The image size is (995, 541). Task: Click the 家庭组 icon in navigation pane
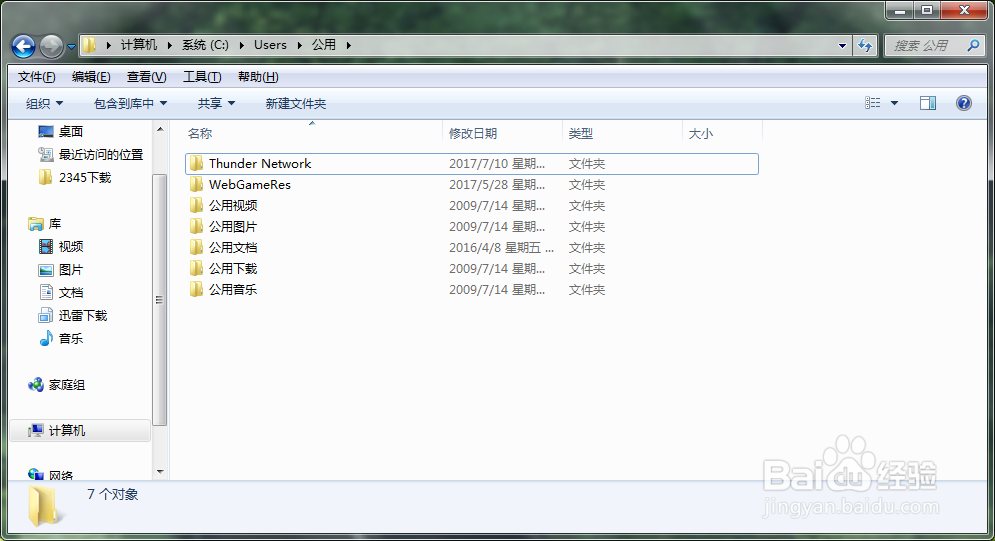coord(36,385)
